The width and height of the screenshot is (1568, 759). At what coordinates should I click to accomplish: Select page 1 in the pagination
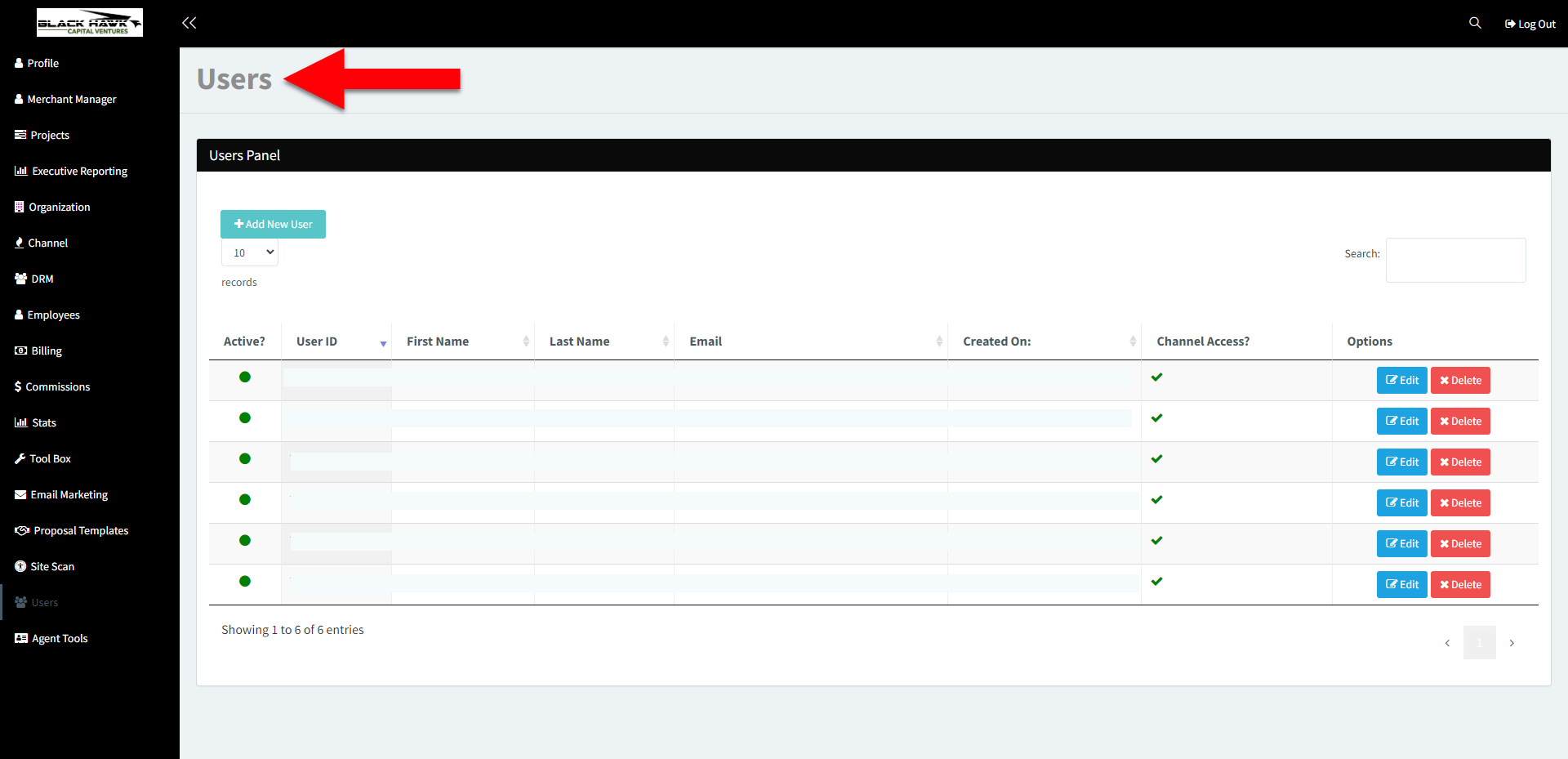[1479, 643]
